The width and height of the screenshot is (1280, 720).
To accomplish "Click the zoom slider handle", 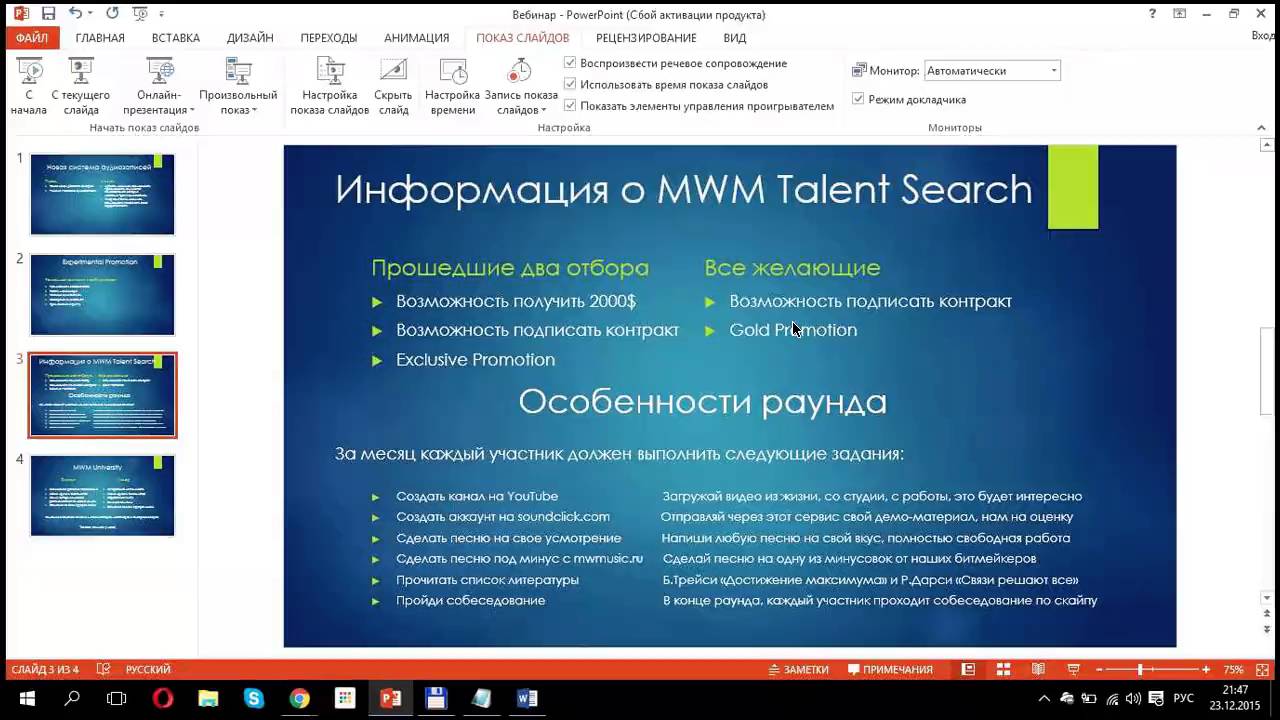I will [x=1140, y=669].
